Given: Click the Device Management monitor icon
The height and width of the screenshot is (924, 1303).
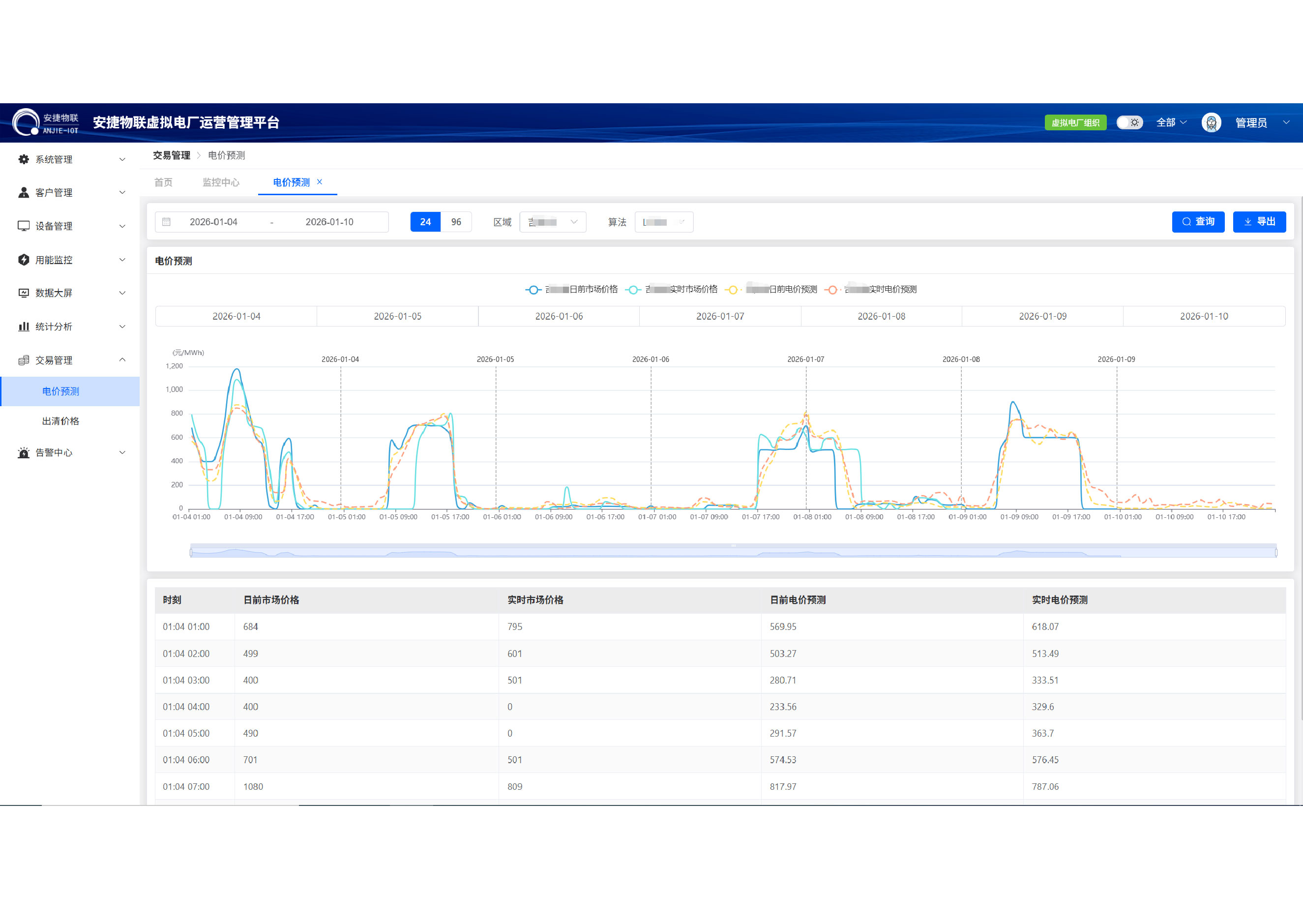Looking at the screenshot, I should 23,226.
